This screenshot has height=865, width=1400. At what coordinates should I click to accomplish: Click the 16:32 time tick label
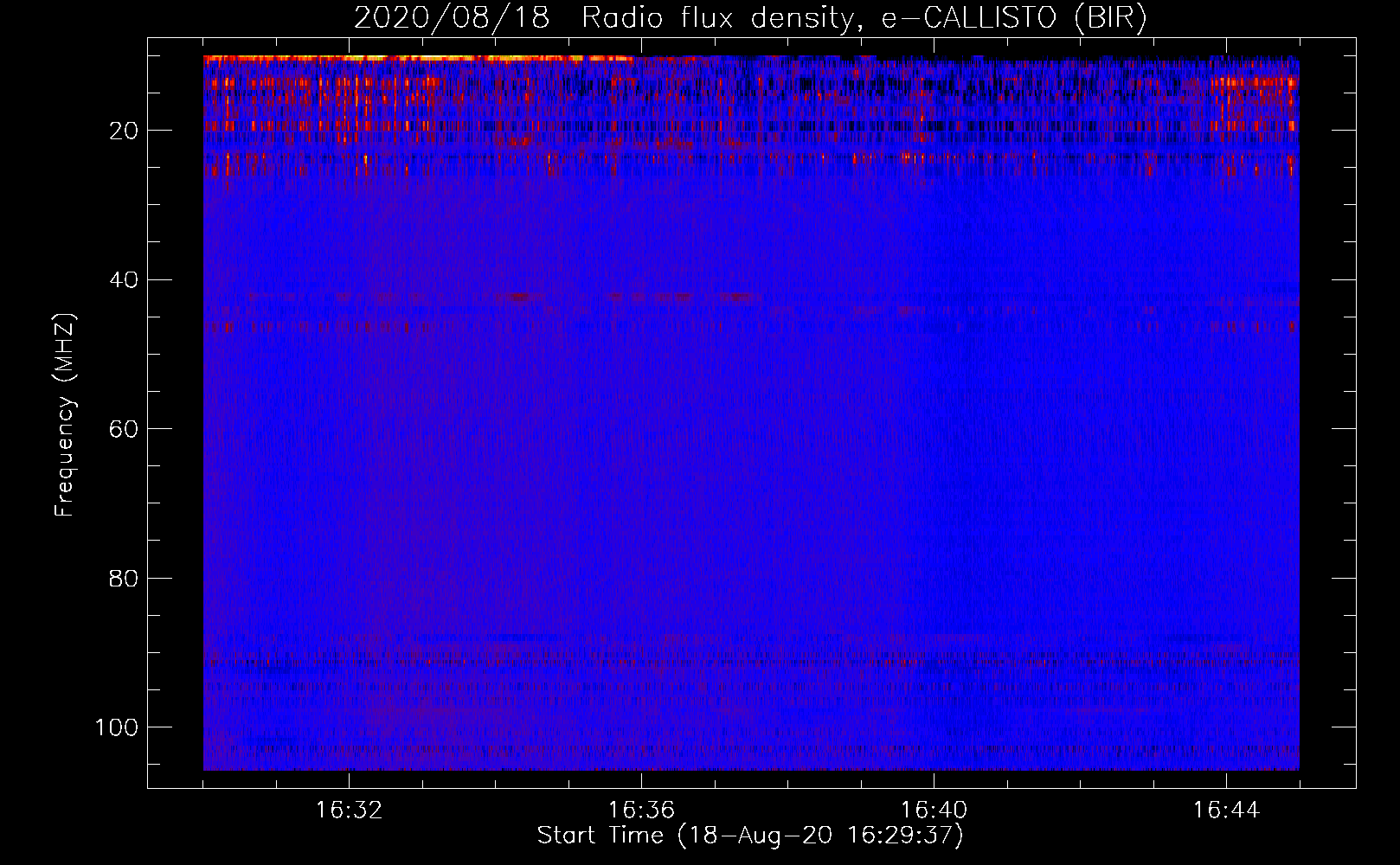click(x=349, y=811)
